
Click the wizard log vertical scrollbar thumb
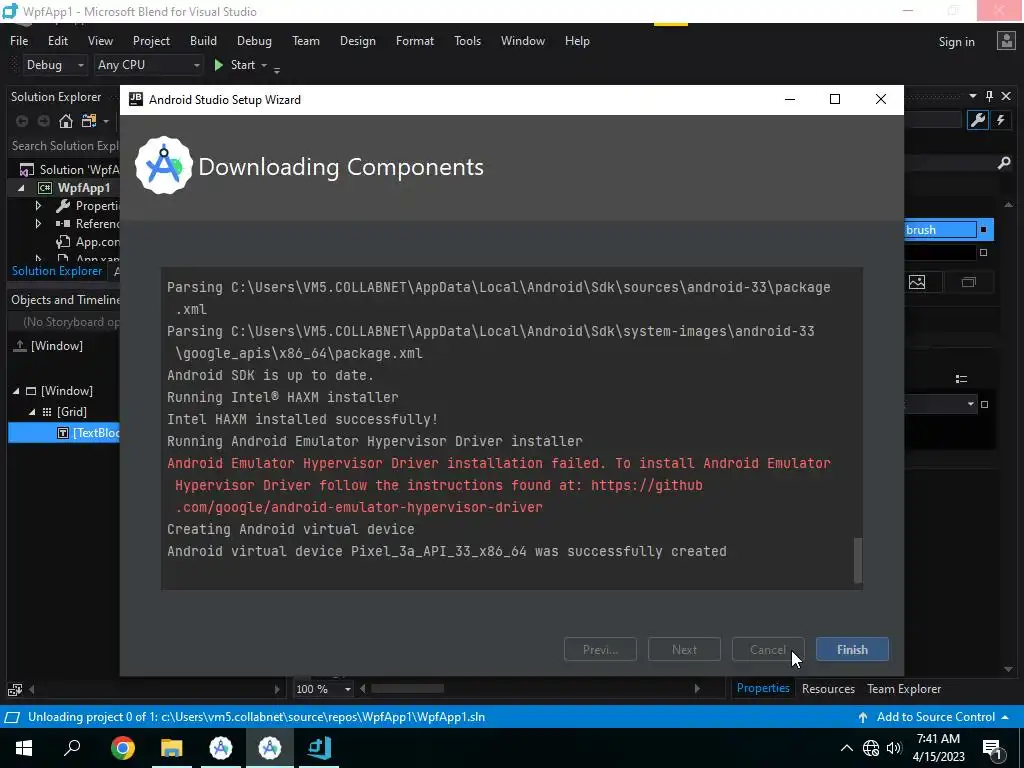tap(858, 560)
